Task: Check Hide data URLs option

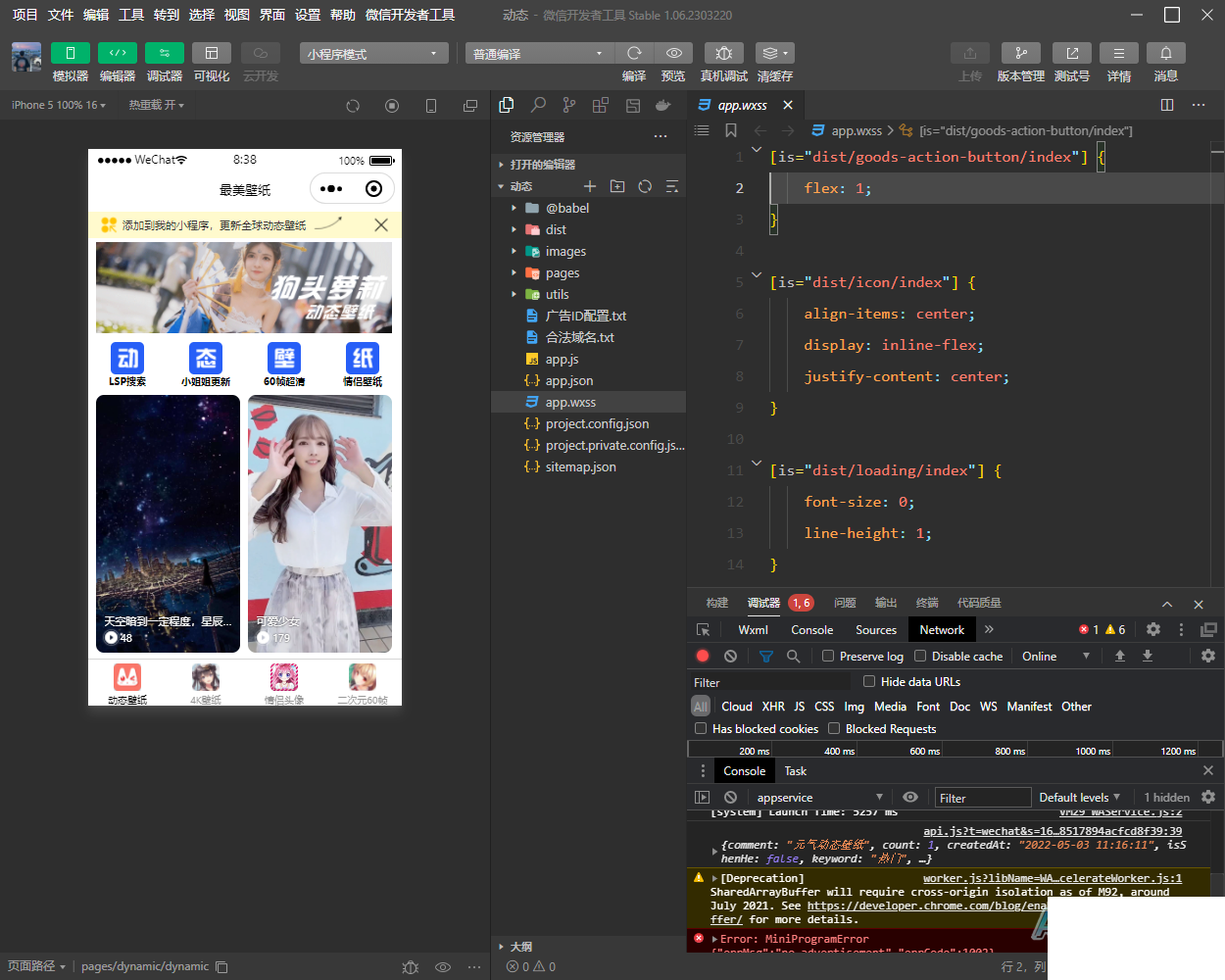Action: 869,681
